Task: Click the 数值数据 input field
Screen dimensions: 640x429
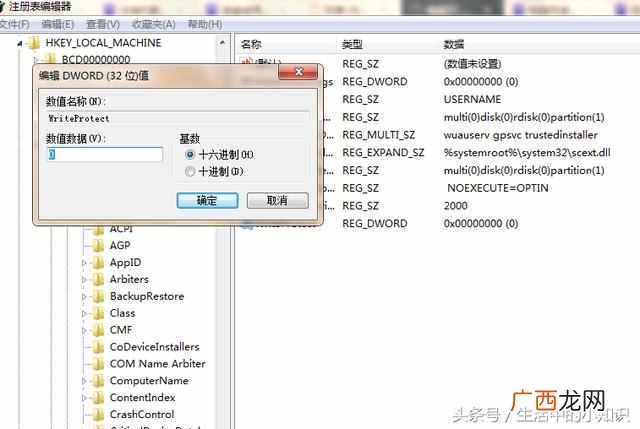Action: 105,154
